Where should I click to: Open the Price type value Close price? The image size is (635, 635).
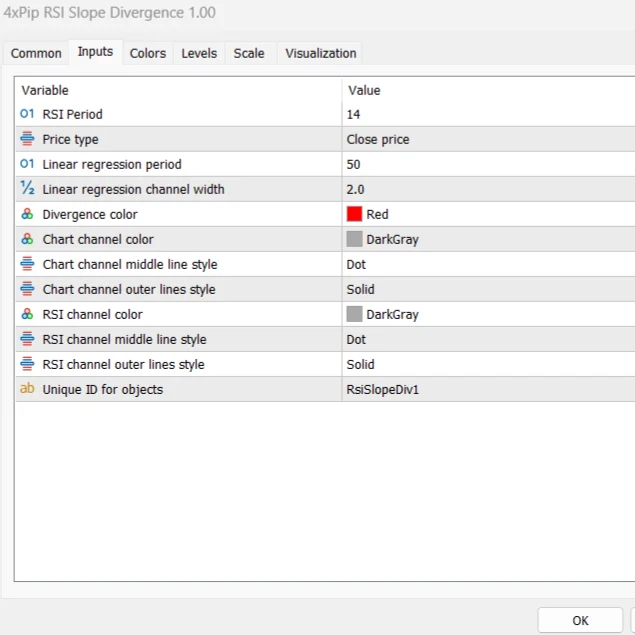(378, 139)
